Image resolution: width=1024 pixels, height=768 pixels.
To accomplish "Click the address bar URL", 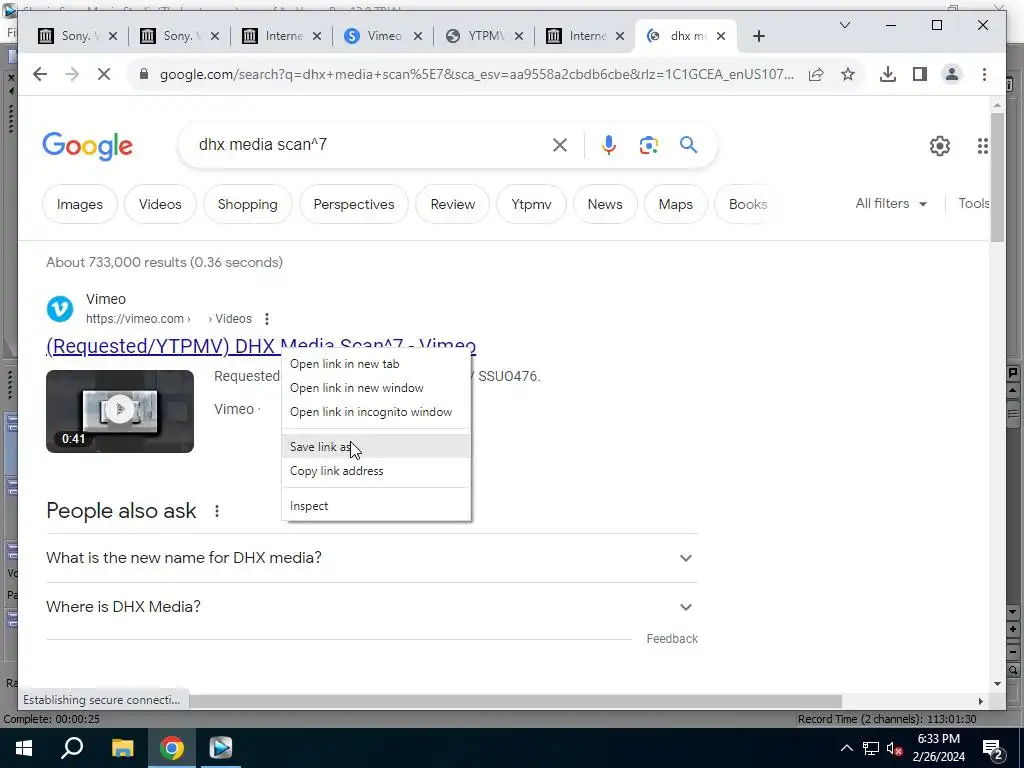I will click(x=477, y=74).
